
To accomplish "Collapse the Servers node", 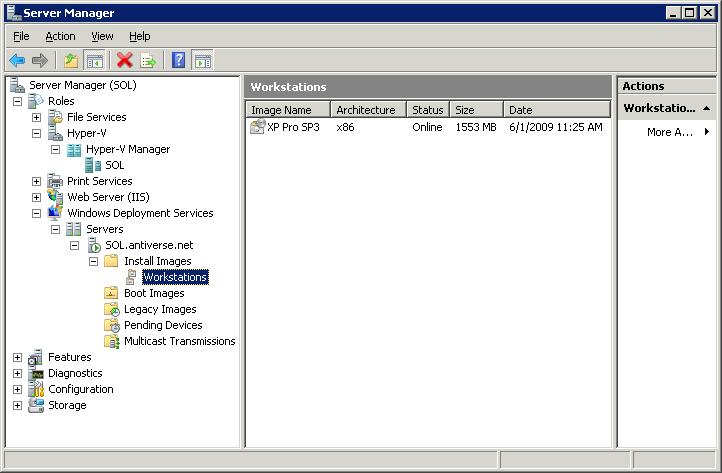I will coord(55,229).
